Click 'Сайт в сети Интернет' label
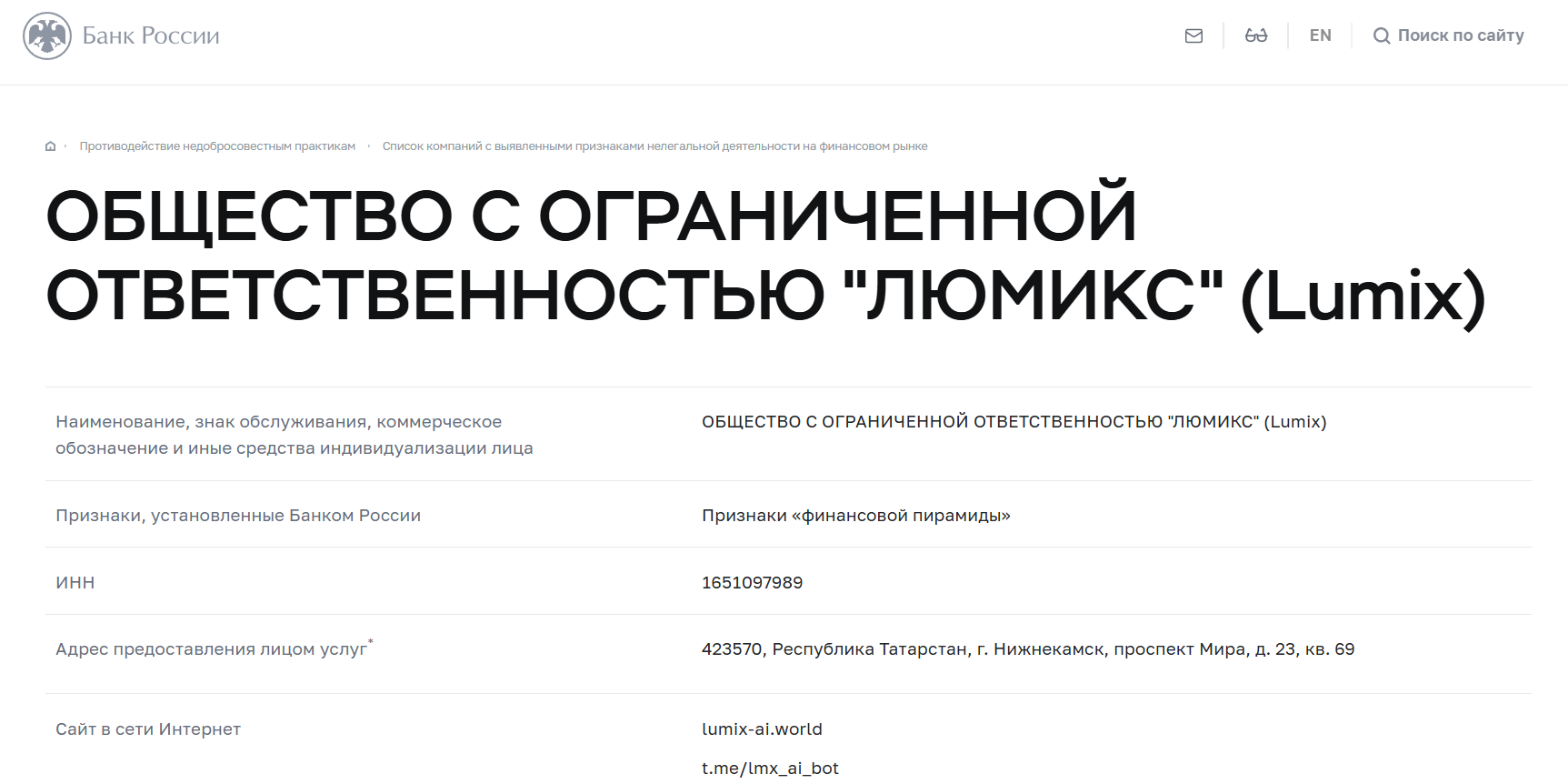The width and height of the screenshot is (1568, 784). point(148,729)
